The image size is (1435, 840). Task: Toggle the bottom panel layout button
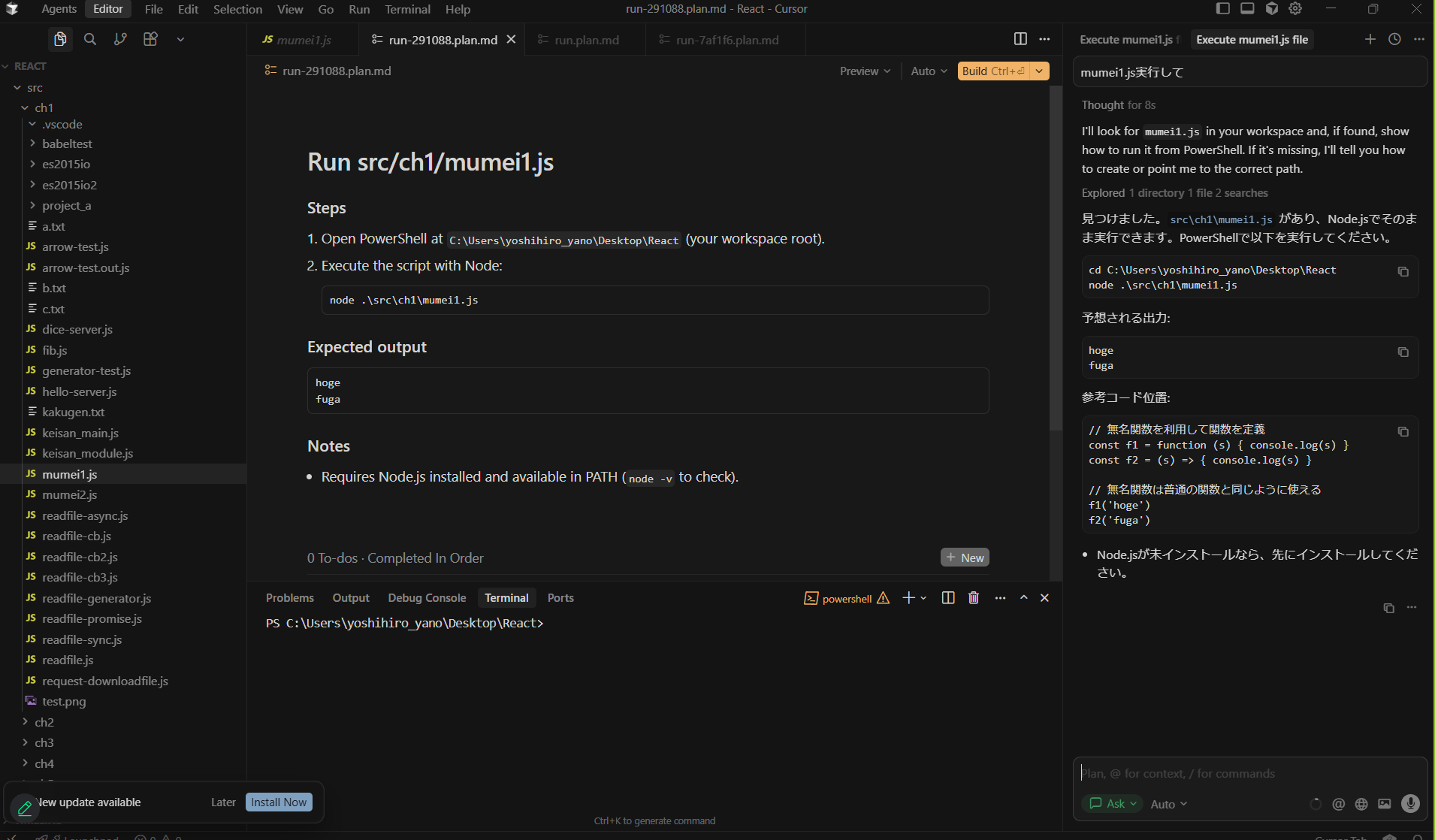(1247, 9)
